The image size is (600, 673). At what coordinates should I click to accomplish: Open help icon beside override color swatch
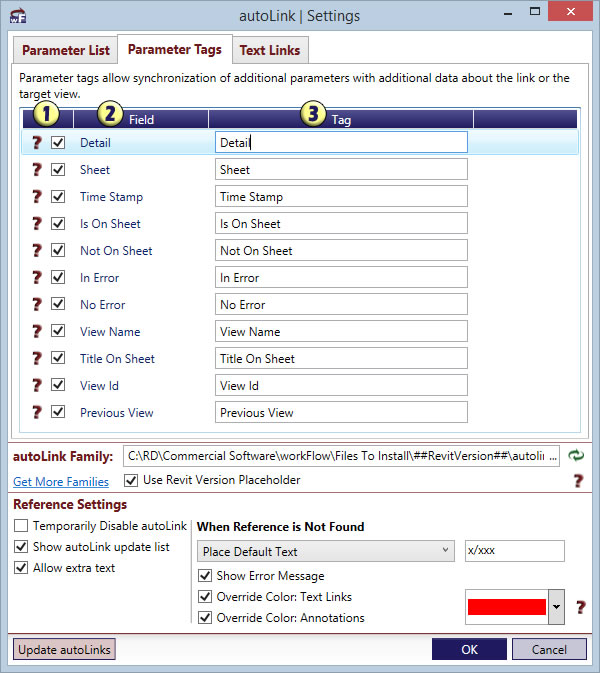tap(581, 607)
